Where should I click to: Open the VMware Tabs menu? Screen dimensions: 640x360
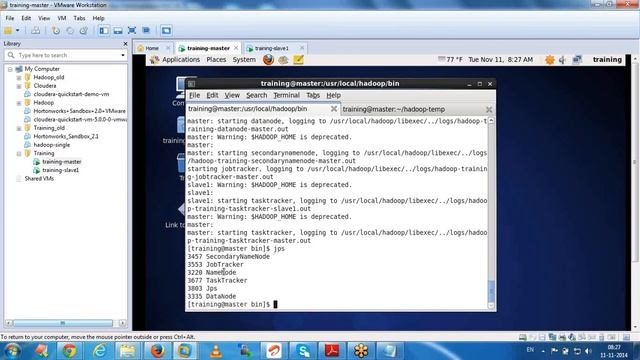(x=79, y=18)
